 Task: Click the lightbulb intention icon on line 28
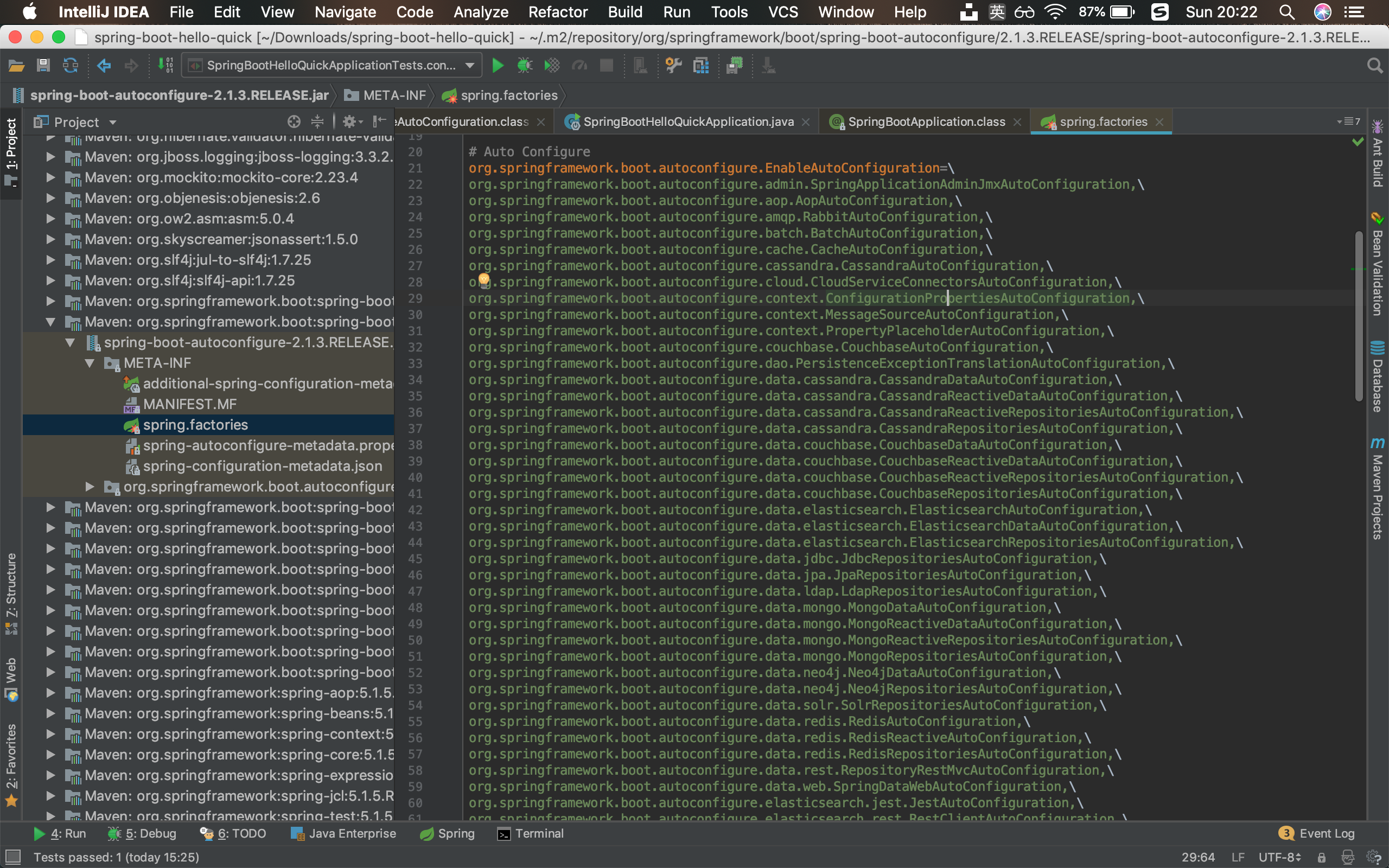click(484, 280)
